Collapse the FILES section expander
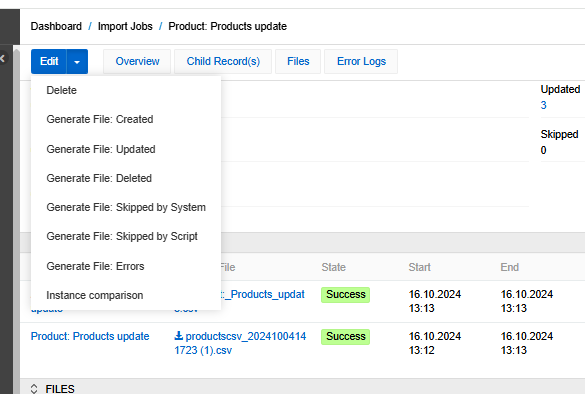Screen dimensions: 585x394 point(34,389)
